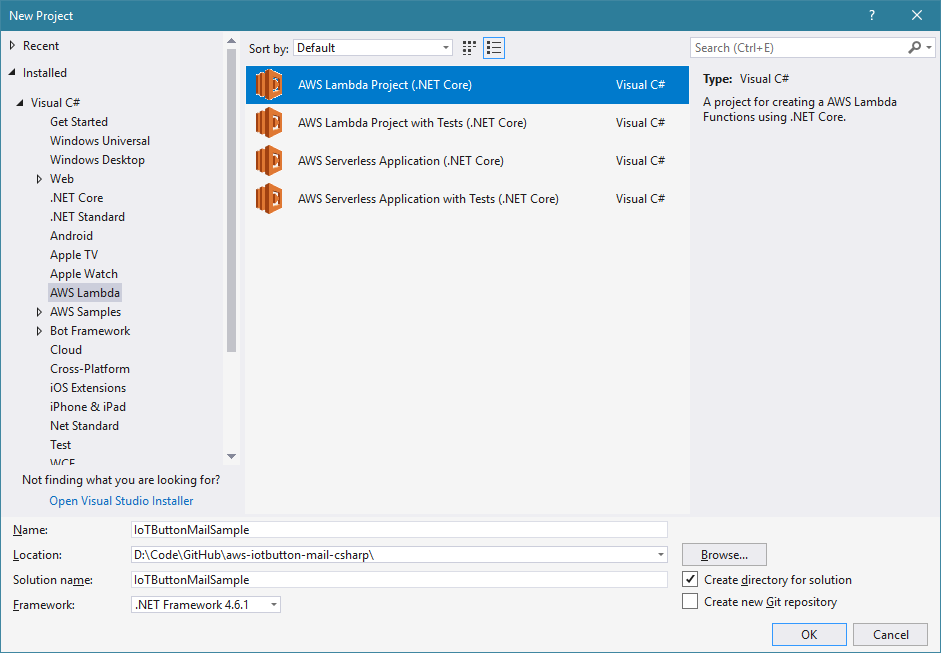Switch to small icons view
Viewport: 941px width, 653px height.
point(470,48)
